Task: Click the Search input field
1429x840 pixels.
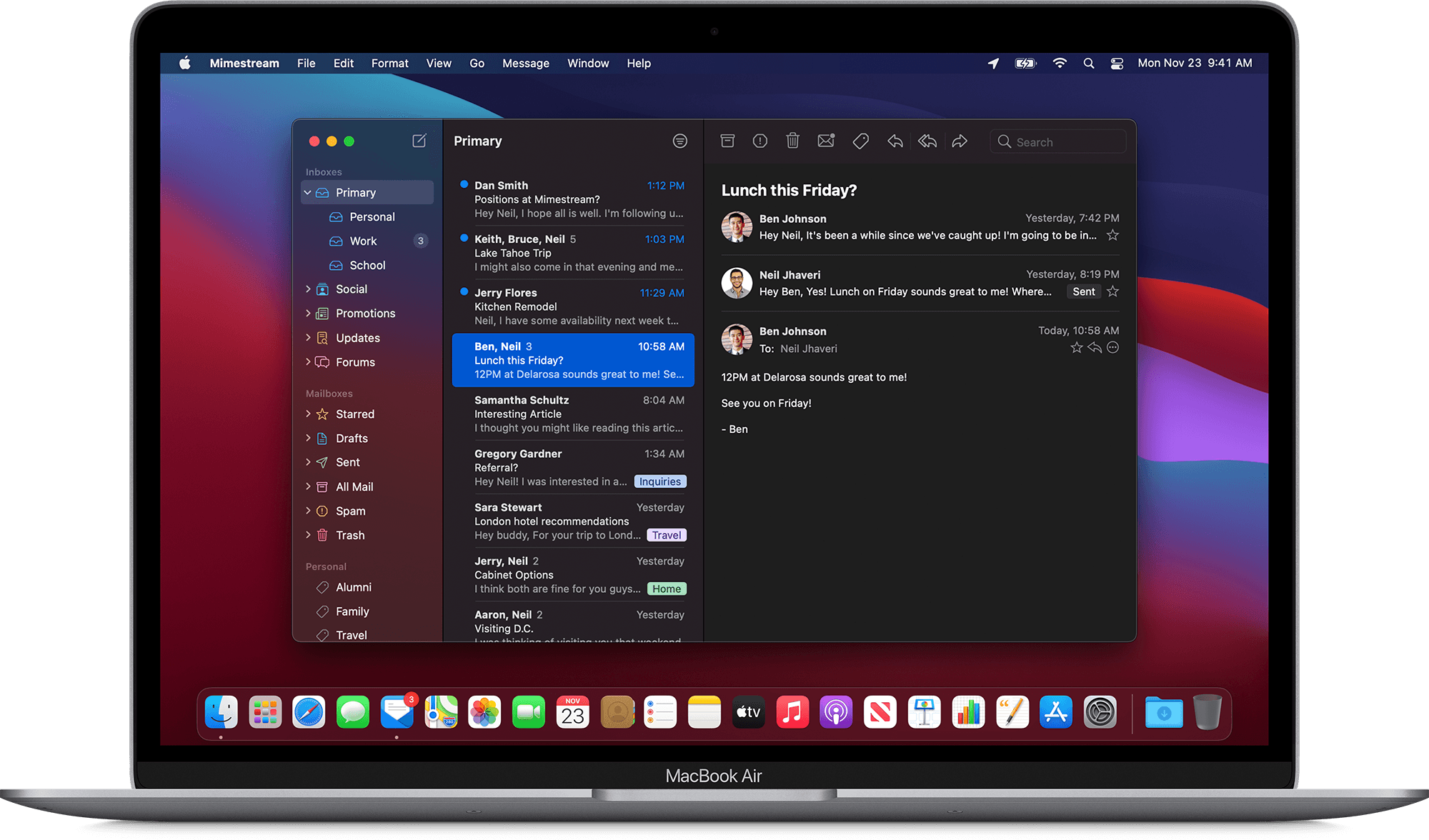Action: pos(1058,141)
